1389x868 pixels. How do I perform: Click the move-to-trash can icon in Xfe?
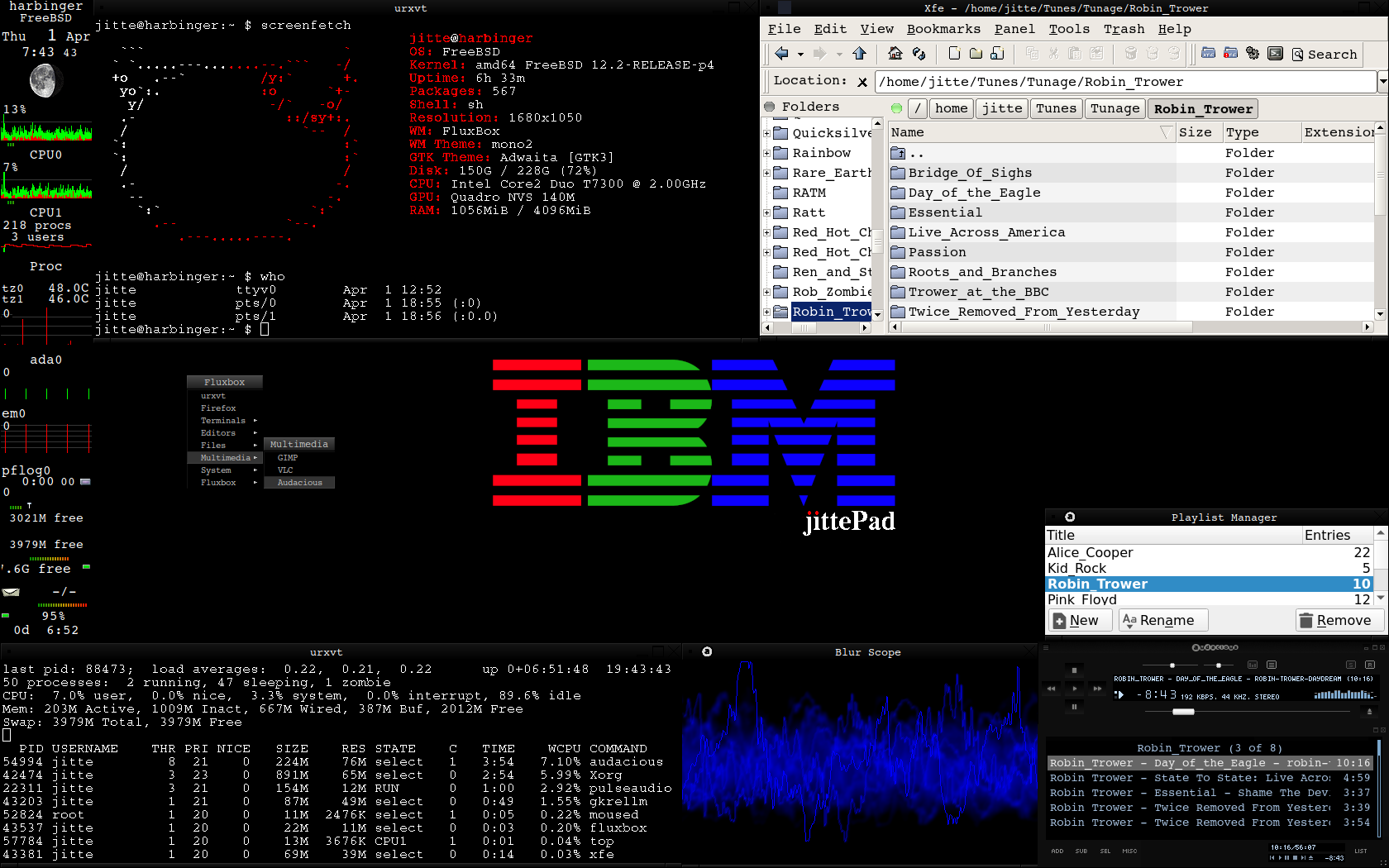(x=1130, y=54)
